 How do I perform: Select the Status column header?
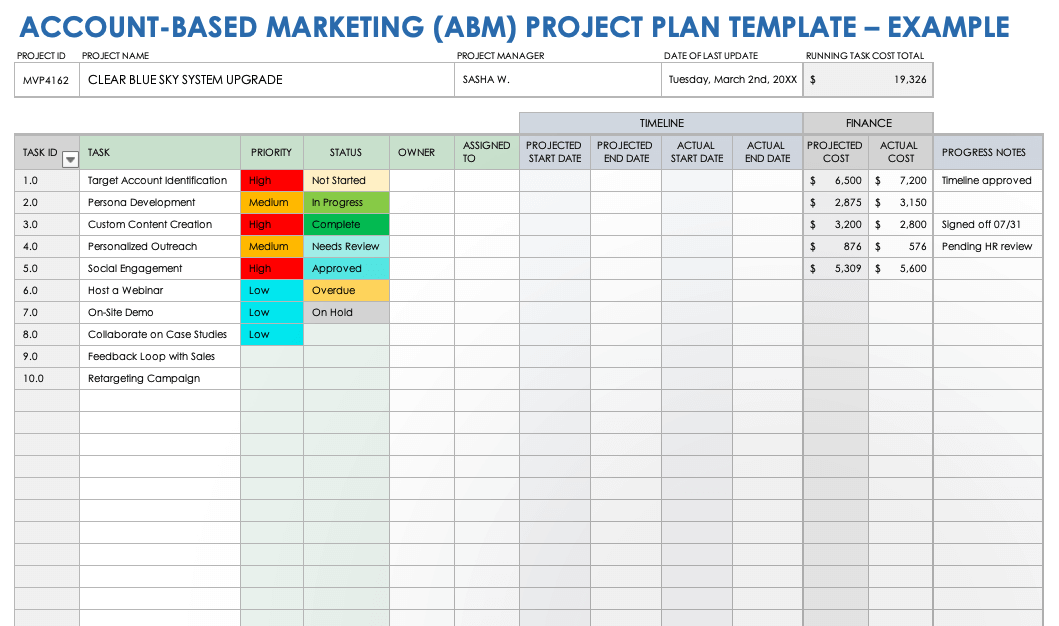click(x=346, y=153)
